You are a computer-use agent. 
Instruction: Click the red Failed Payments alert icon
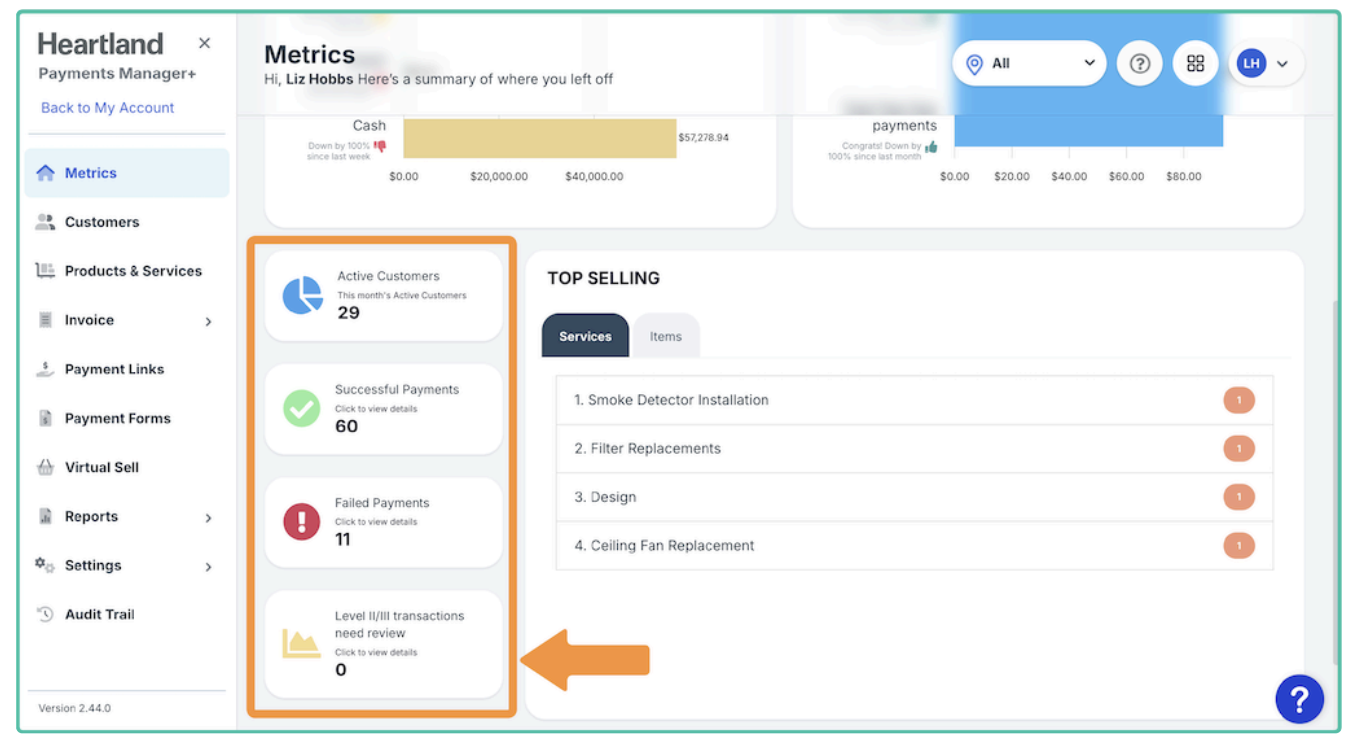click(x=302, y=521)
